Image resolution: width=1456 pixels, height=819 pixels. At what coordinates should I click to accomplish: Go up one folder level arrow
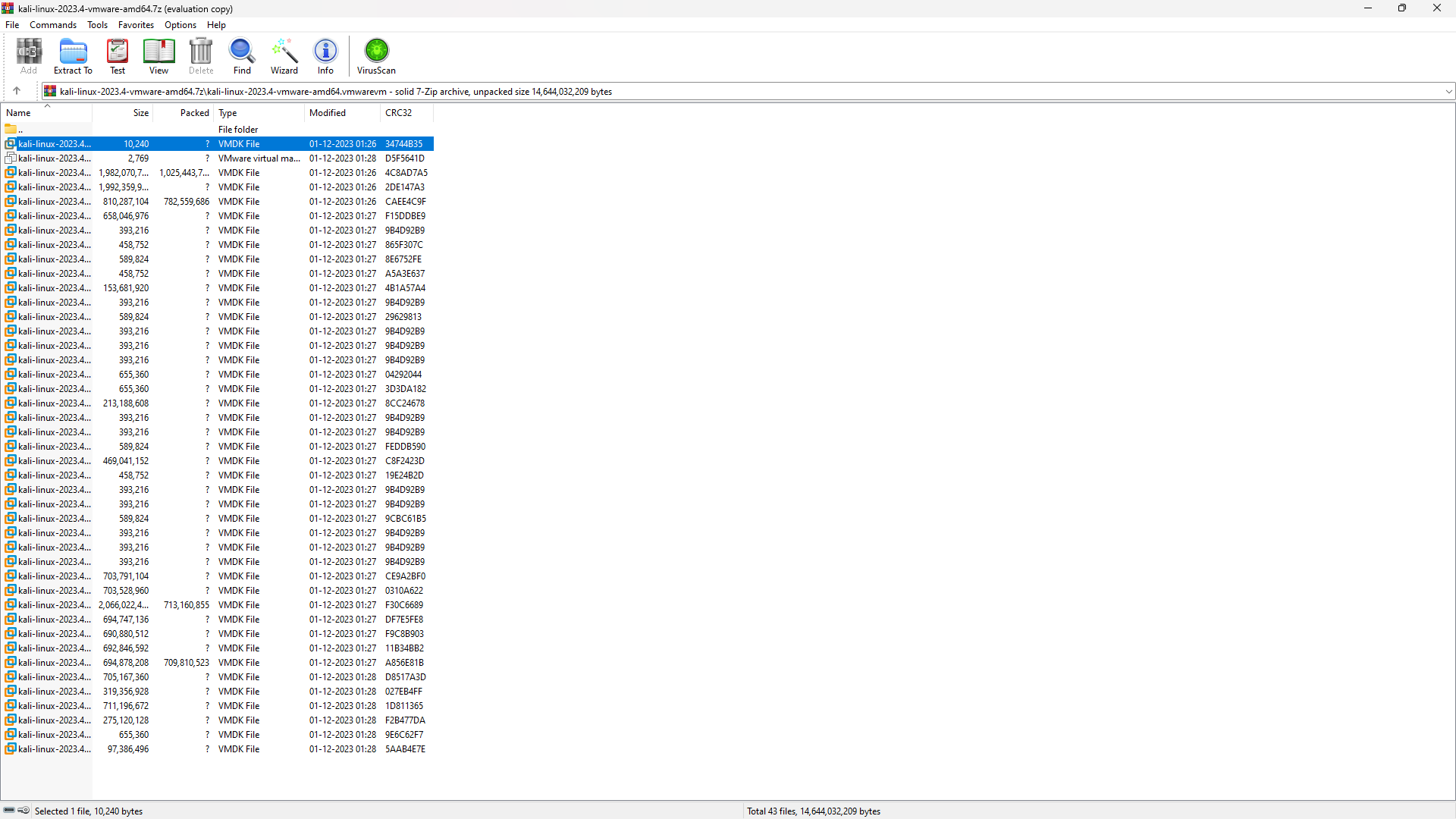(17, 91)
